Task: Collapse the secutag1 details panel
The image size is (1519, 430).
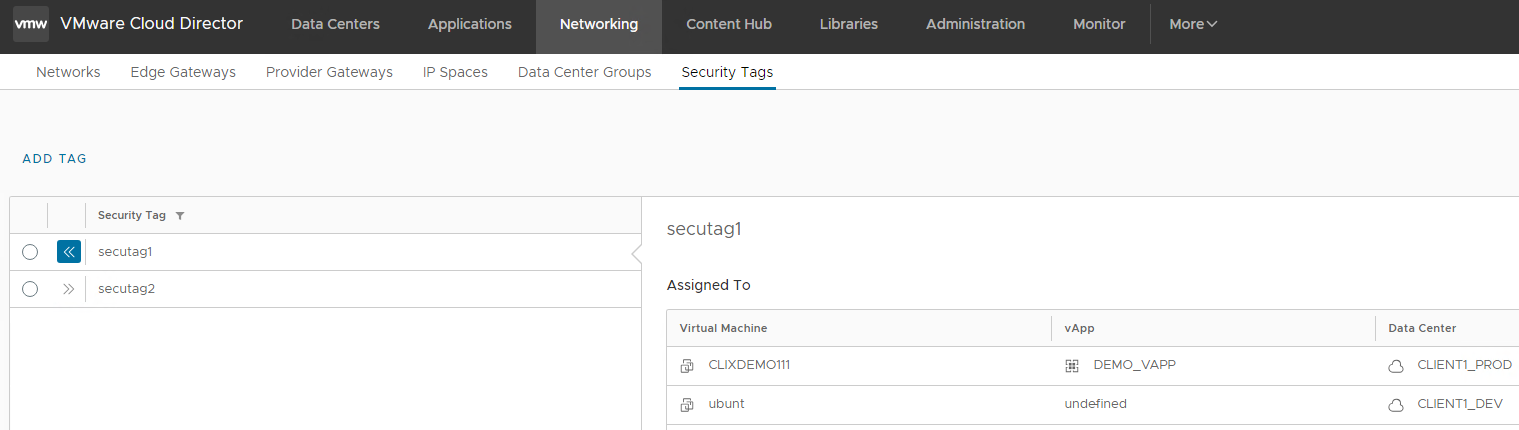Action: (69, 252)
